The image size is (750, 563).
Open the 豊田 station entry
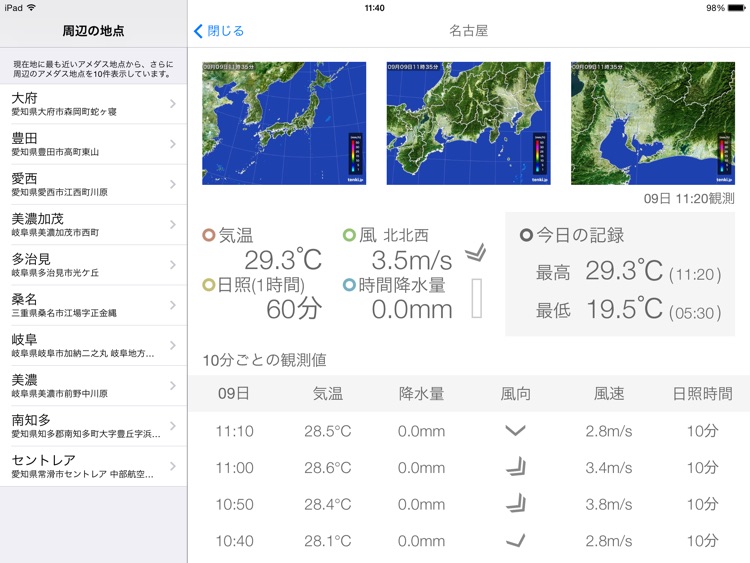(x=93, y=144)
